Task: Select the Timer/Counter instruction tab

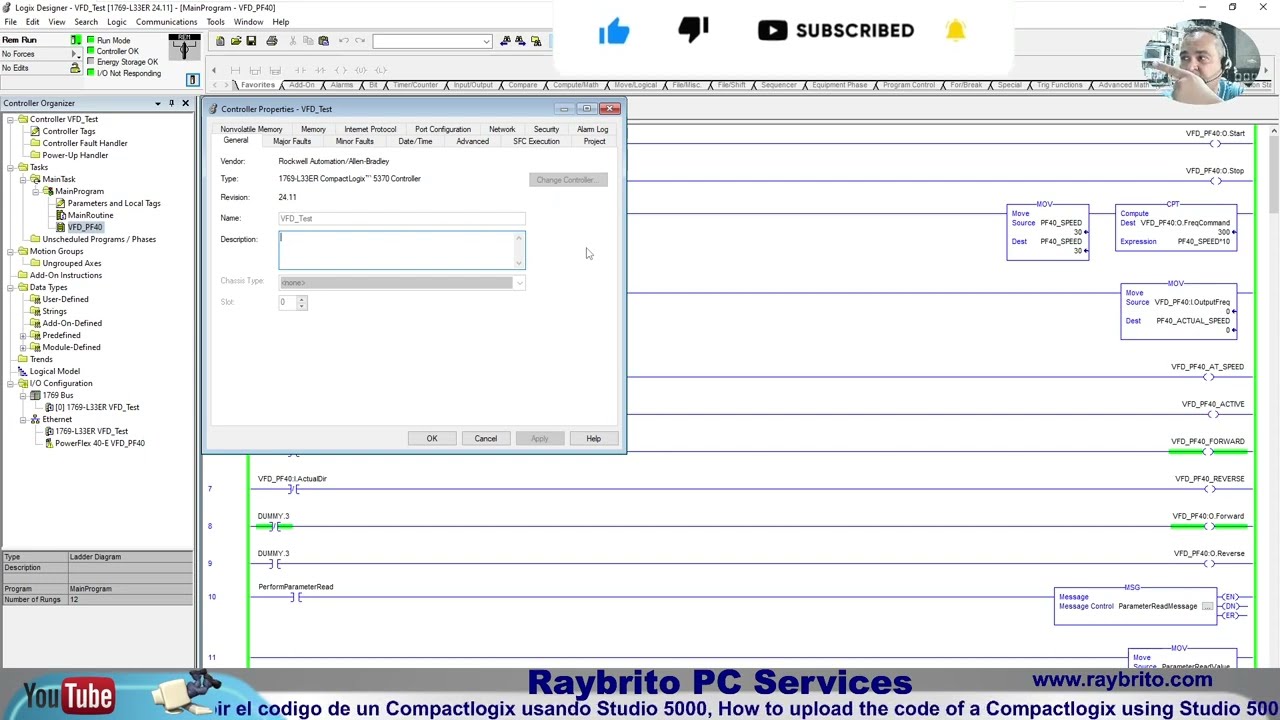Action: coord(415,85)
